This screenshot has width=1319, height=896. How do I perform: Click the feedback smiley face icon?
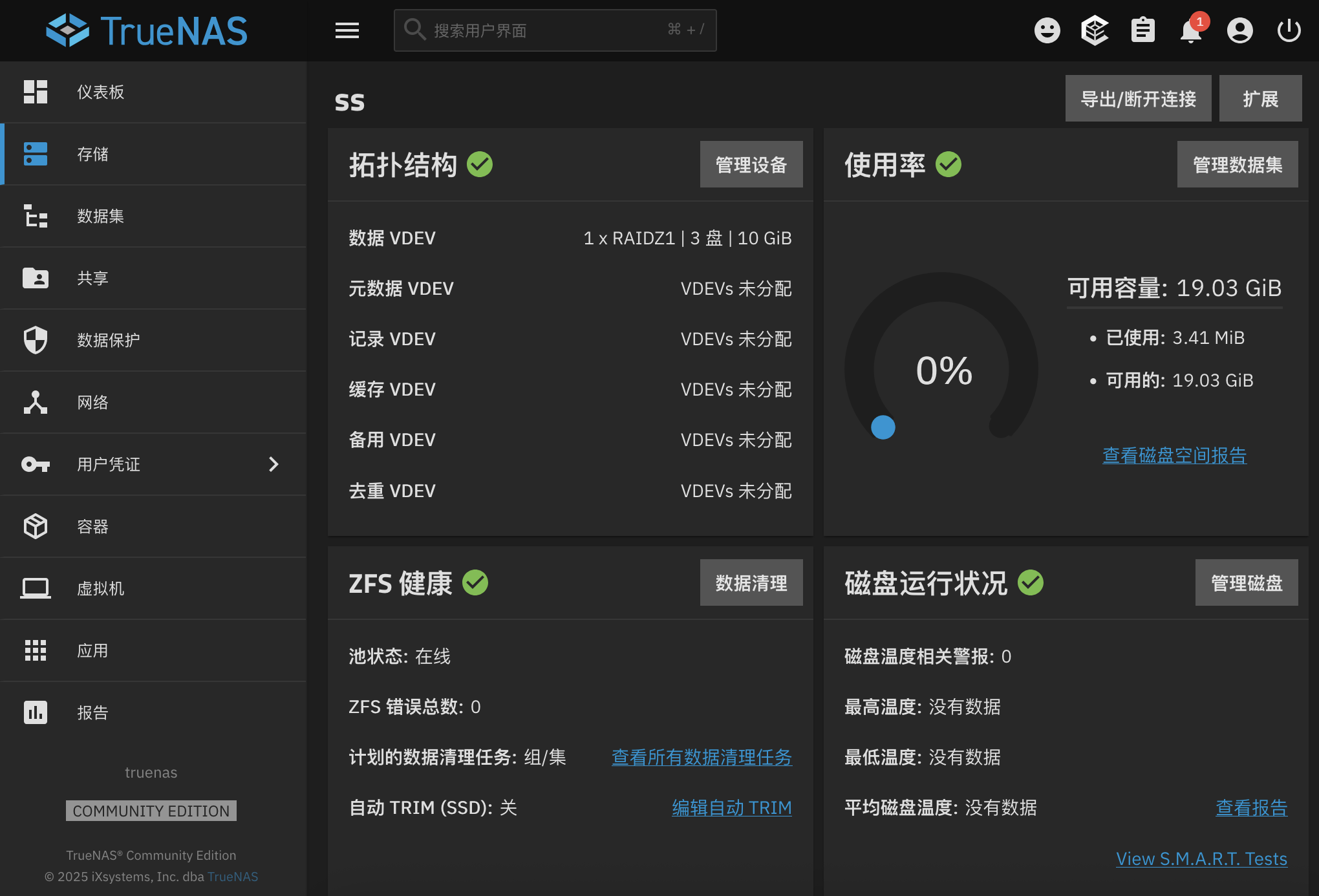coord(1047,30)
